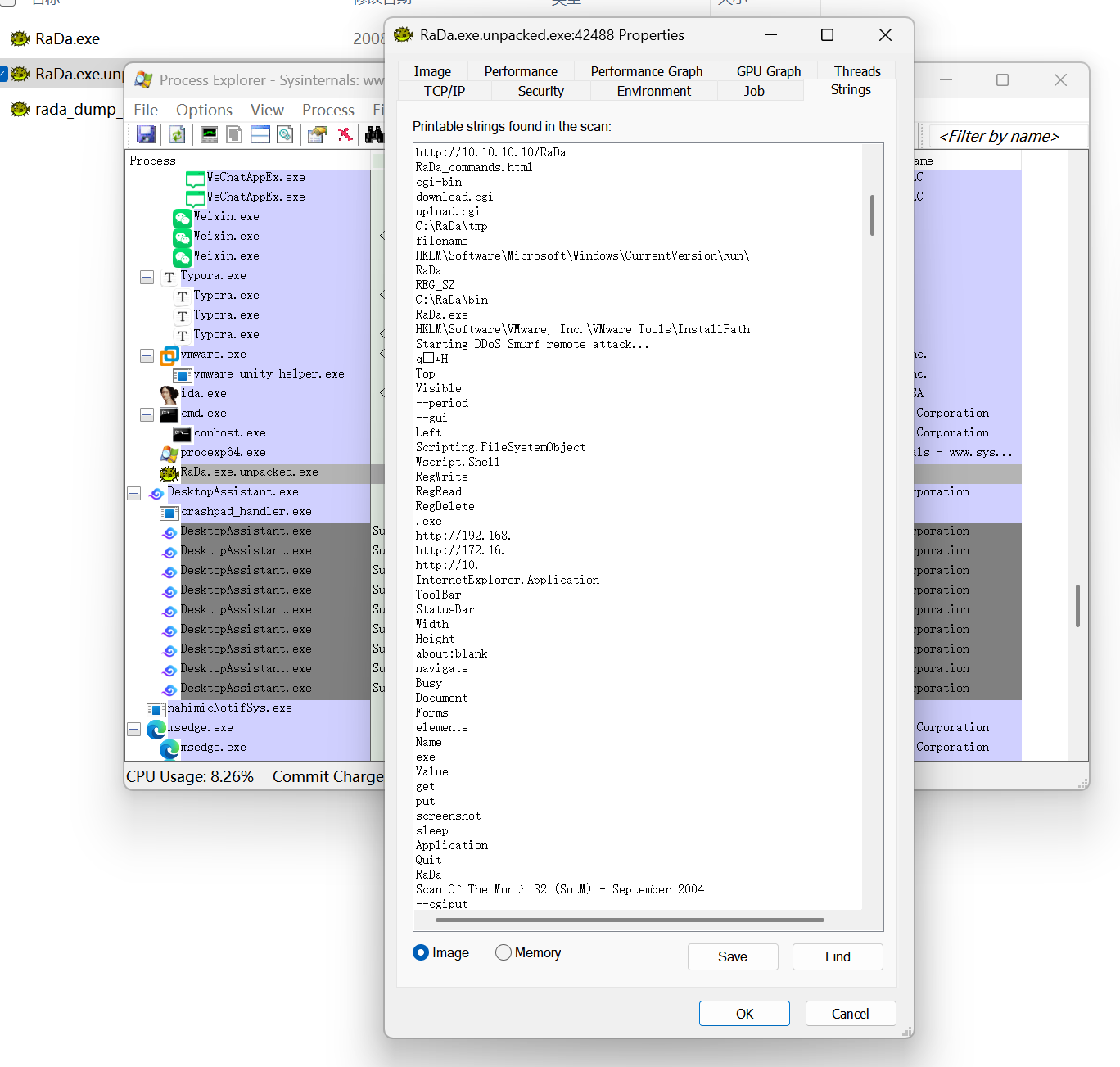Screen dimensions: 1120x1067
Task: Switch to the Job tab
Action: tap(754, 91)
